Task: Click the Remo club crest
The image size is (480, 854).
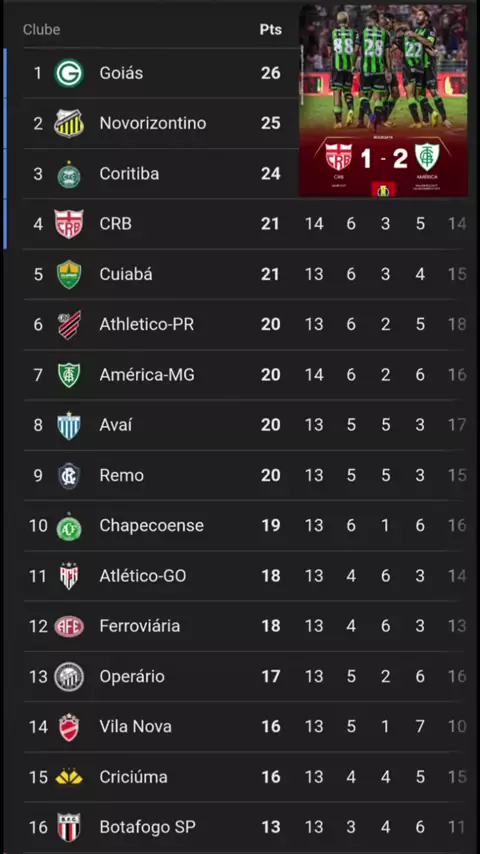Action: click(69, 475)
